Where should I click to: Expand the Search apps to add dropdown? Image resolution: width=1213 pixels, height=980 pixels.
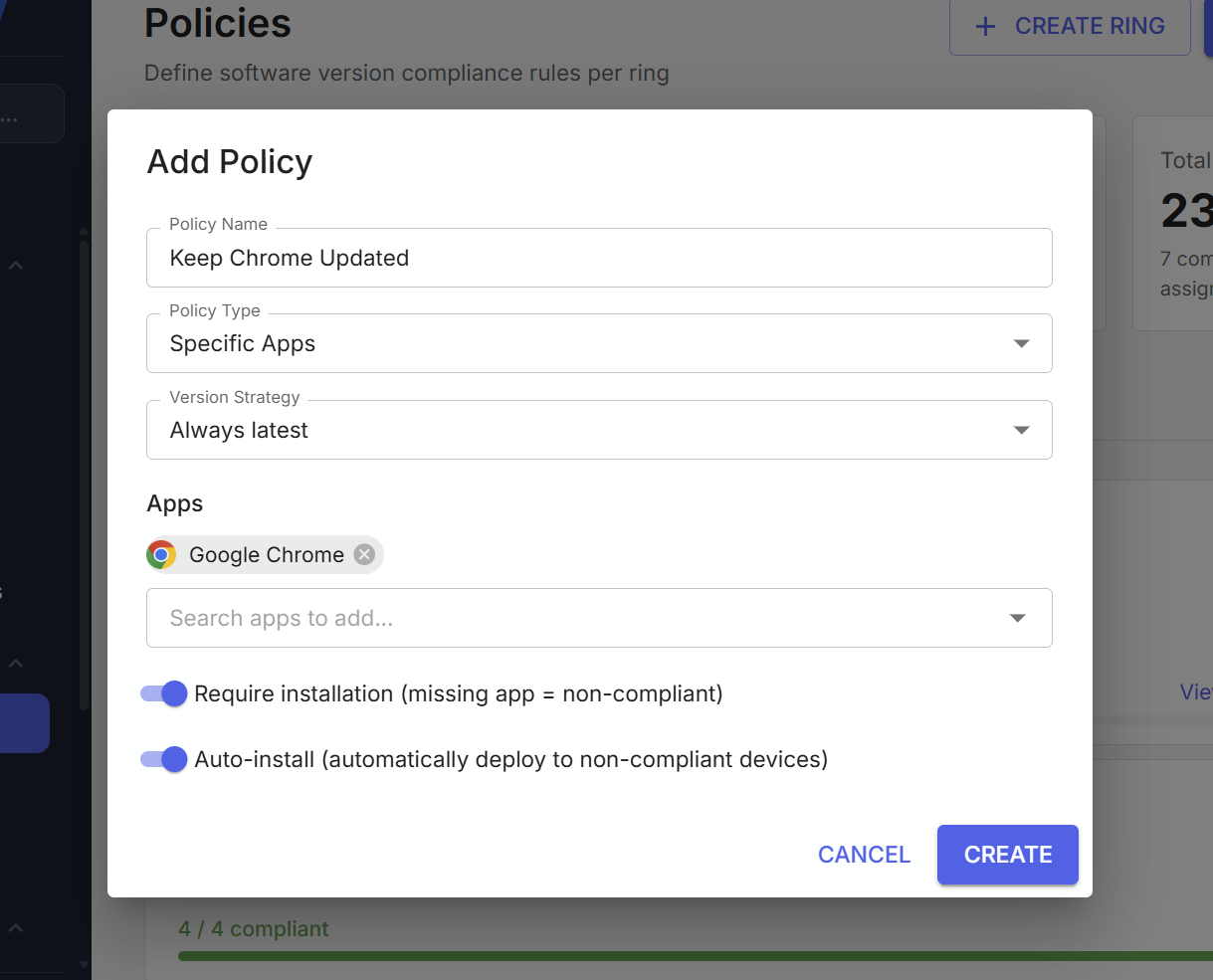(x=1017, y=617)
